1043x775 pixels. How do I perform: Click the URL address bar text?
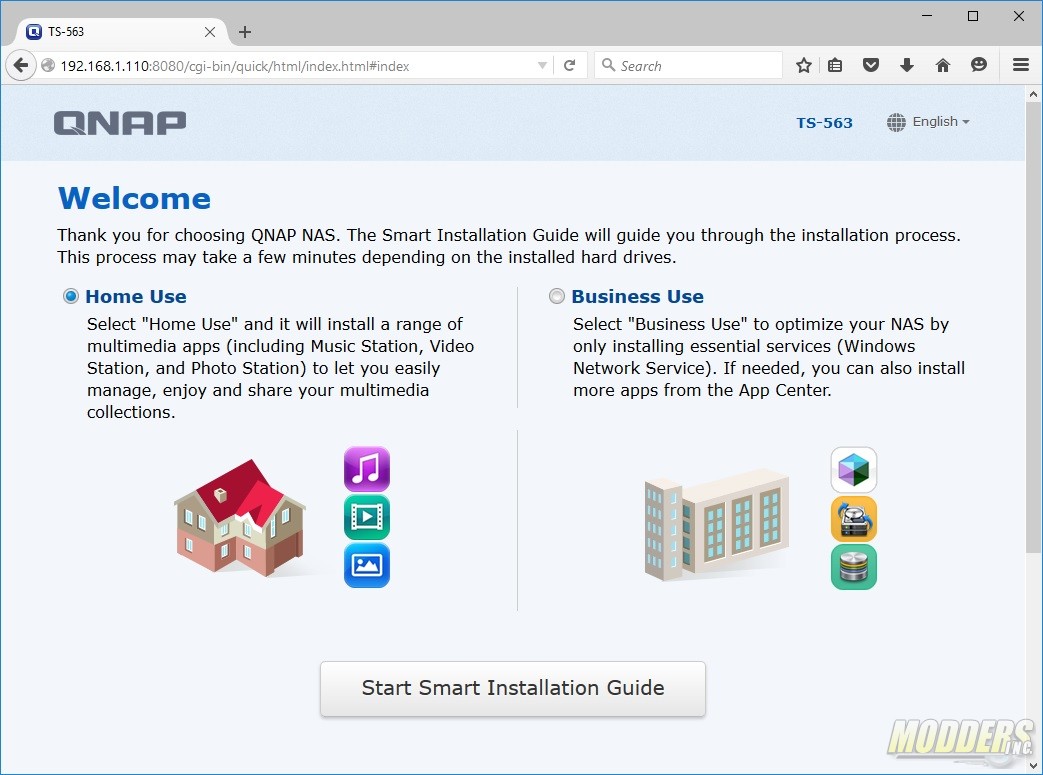(235, 66)
